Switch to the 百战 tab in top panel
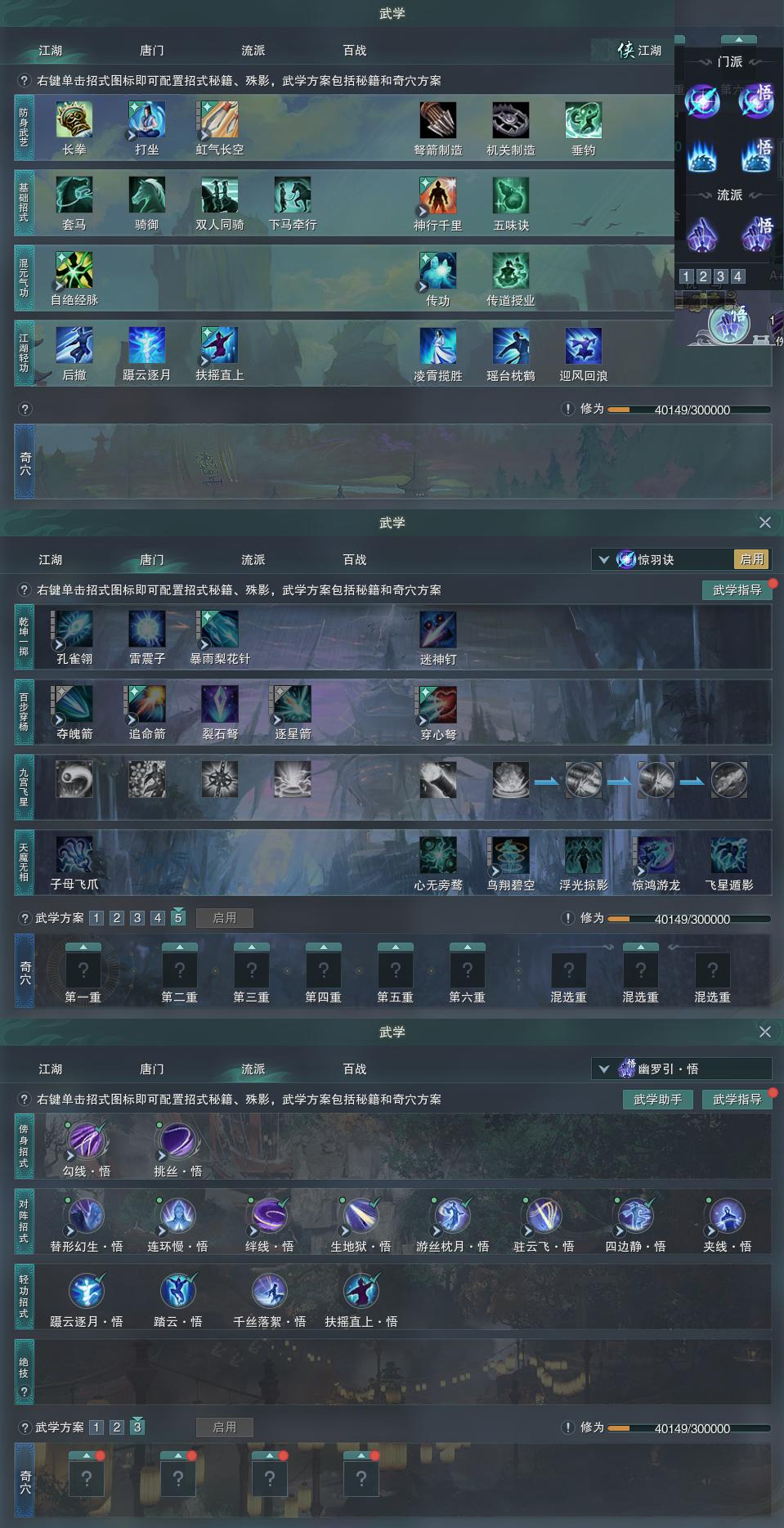Screen dimensions: 784x1528 (355, 51)
